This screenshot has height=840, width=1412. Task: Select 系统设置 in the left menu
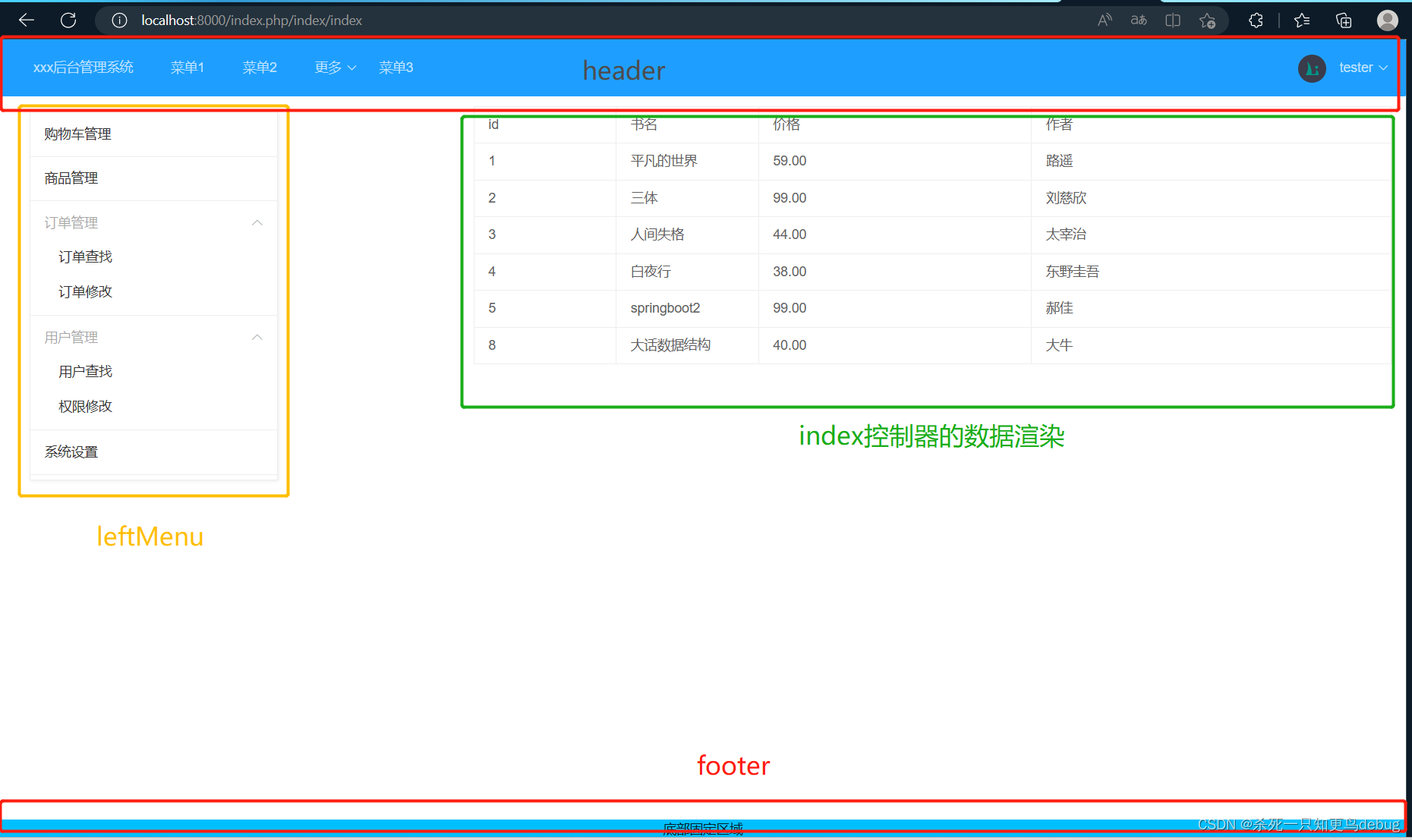[153, 452]
